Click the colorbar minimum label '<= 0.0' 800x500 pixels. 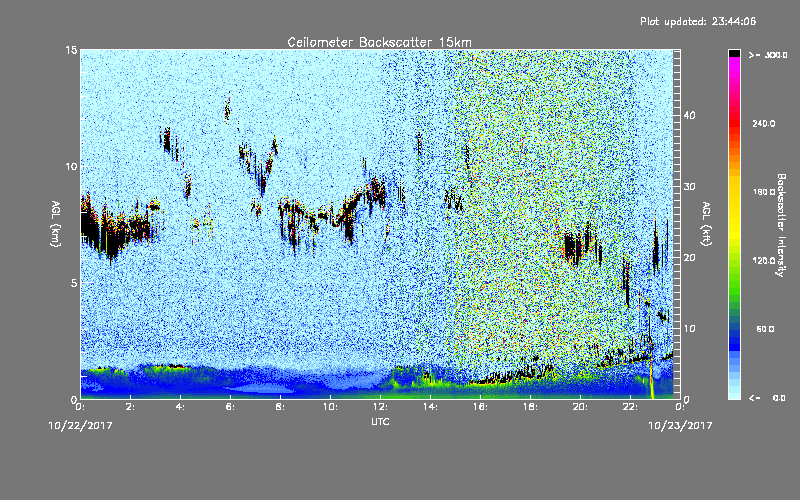[x=768, y=398]
